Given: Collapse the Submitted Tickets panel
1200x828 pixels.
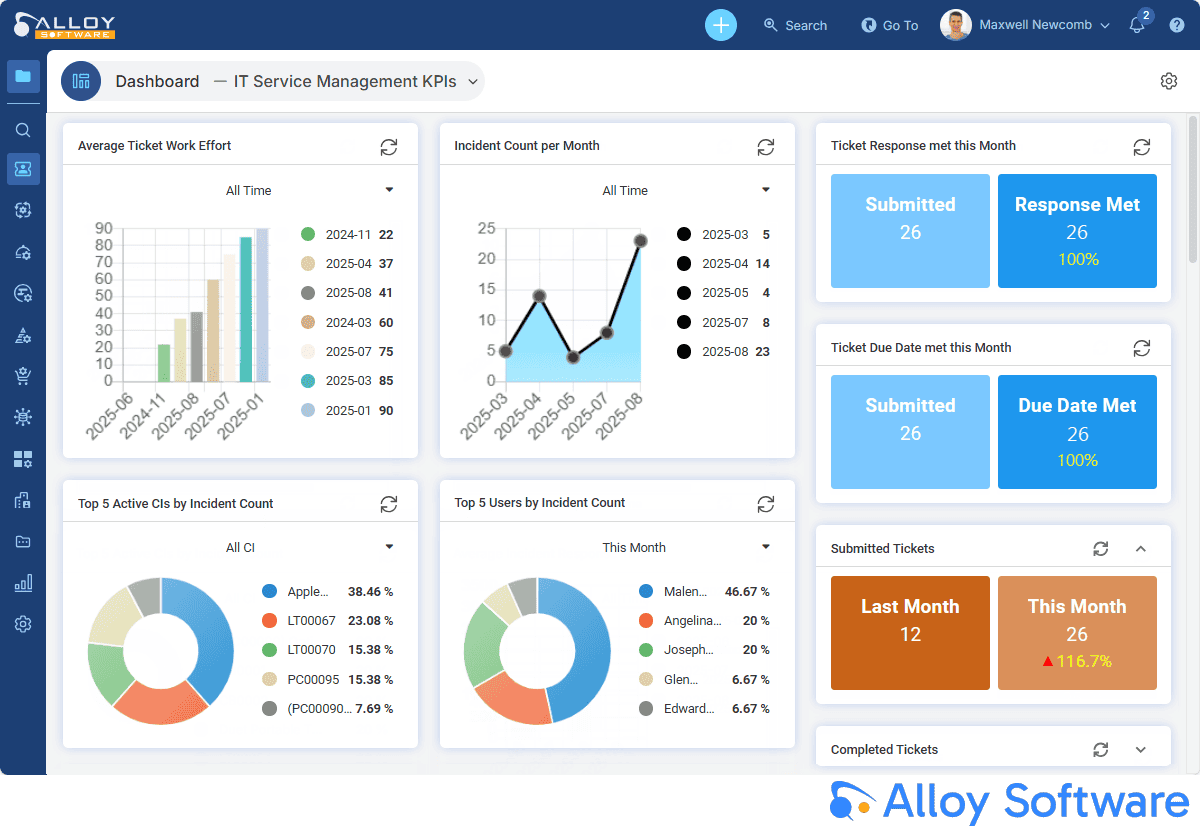Looking at the screenshot, I should 1140,549.
